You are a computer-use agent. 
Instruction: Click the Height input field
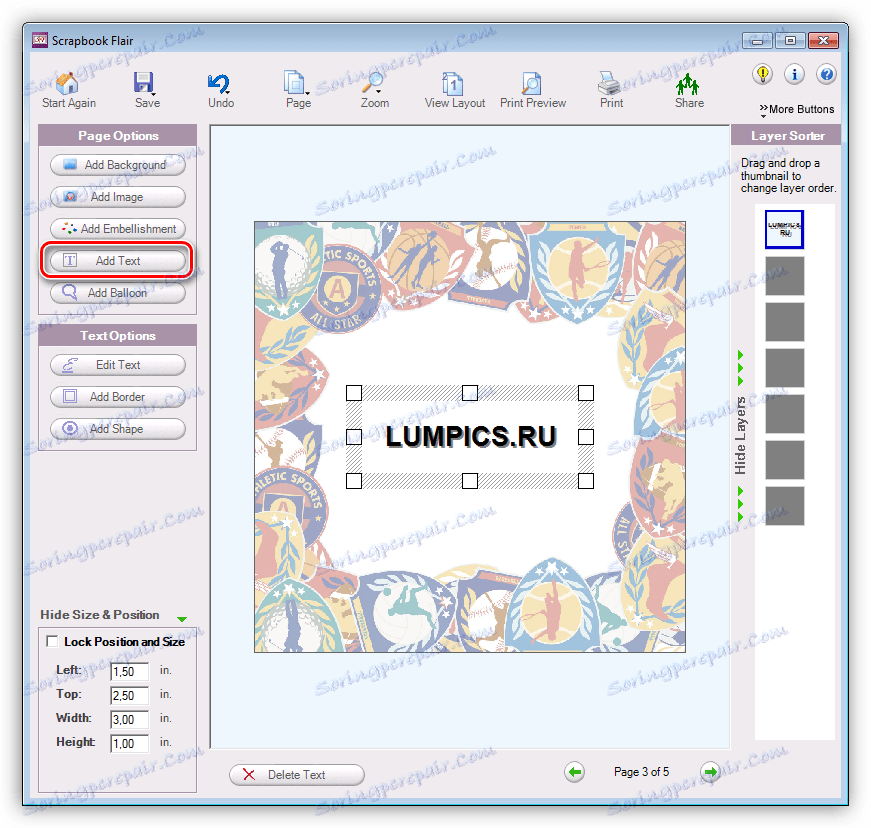click(129, 743)
